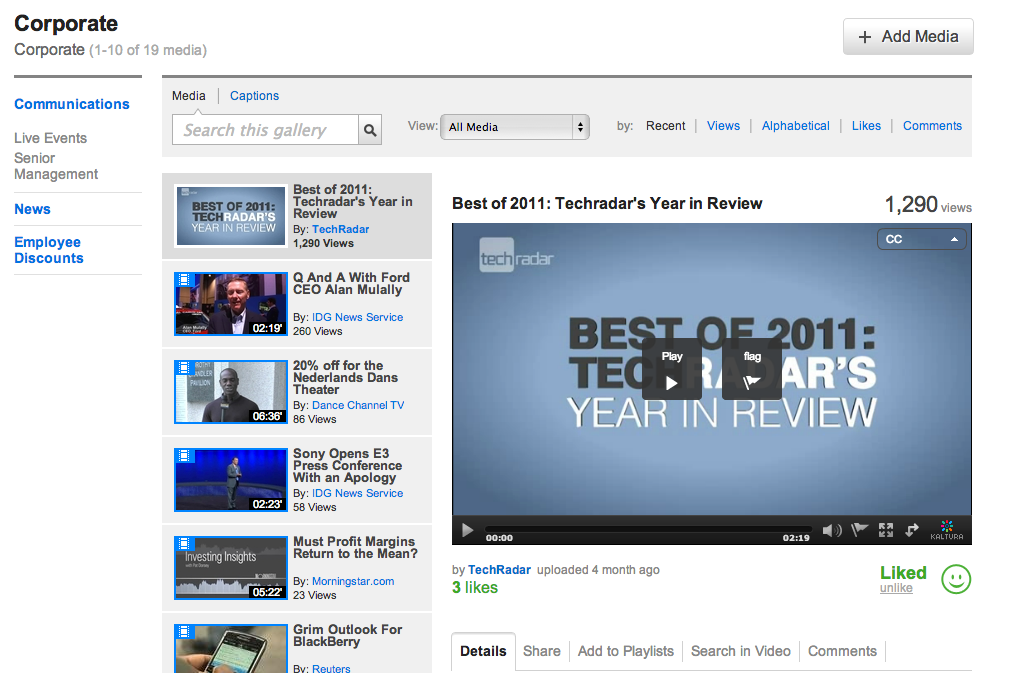The height and width of the screenshot is (673, 1036).
Task: Click the Search this gallery field
Action: tap(266, 130)
